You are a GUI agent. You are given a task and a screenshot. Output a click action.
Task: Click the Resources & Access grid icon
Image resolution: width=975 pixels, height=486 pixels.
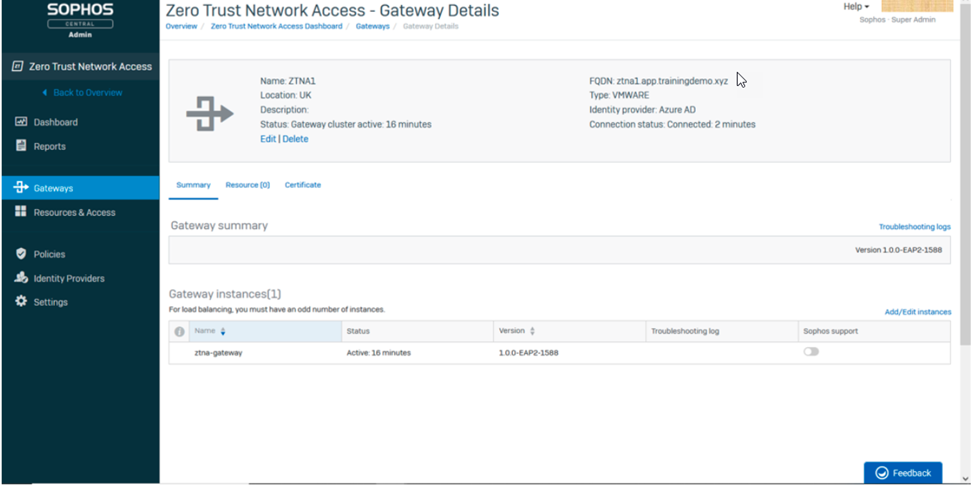(21, 212)
